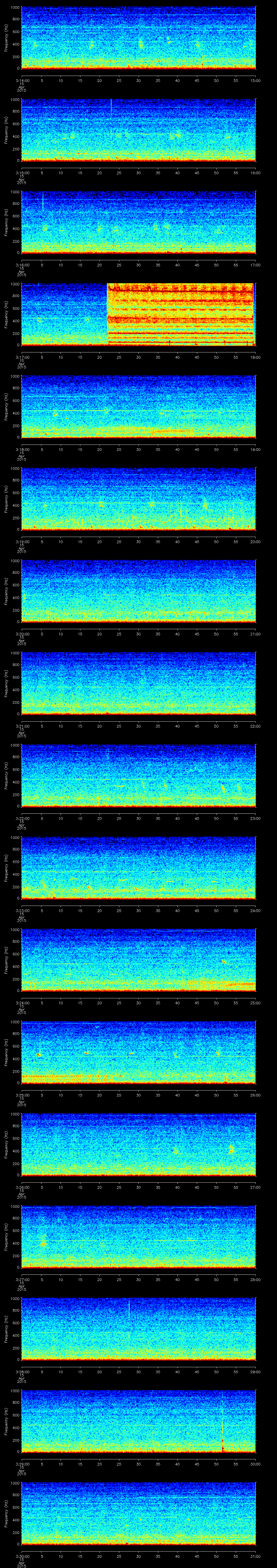Click the spectrogram panel starting at 3:27:00
277x1568 pixels.
click(x=138, y=1237)
